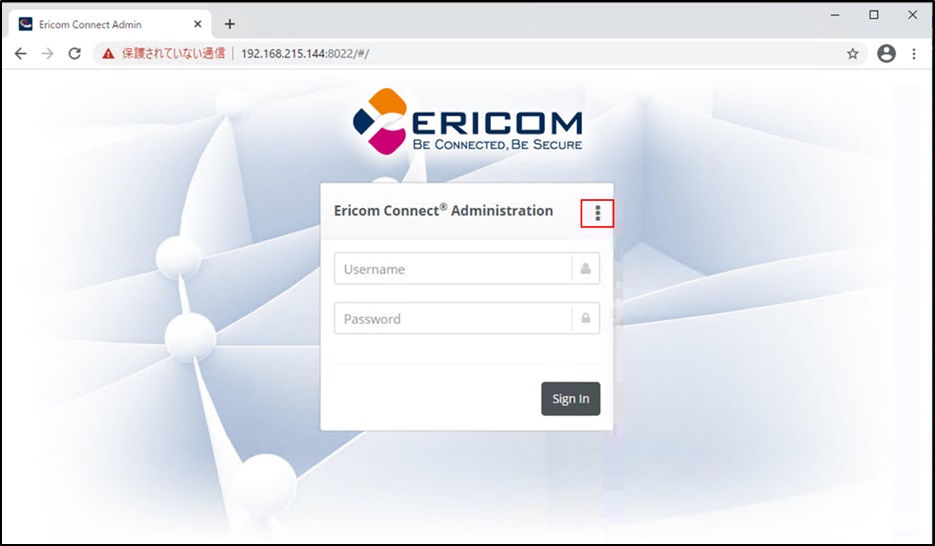Open a new browser tab

click(230, 24)
